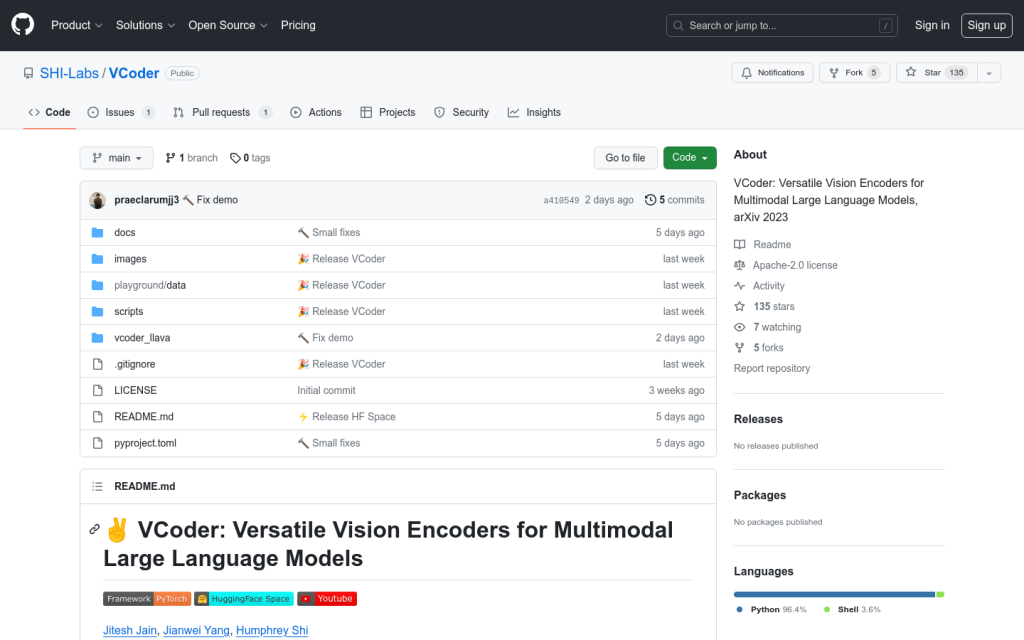
Task: Open the Activity link
Action: (759, 286)
